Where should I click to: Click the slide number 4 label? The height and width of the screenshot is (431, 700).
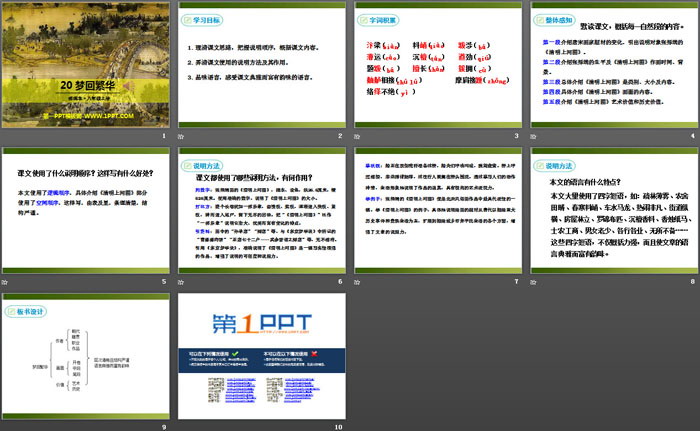tap(693, 136)
